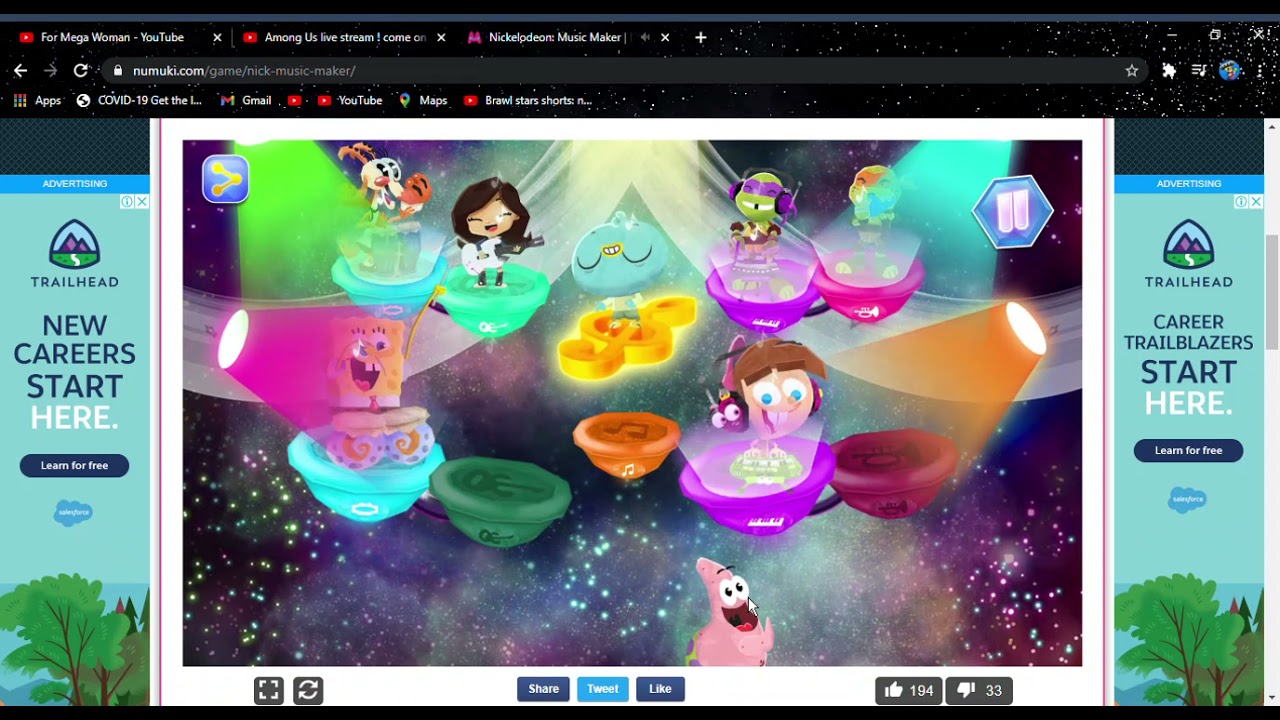Screen dimensions: 1280x720
Task: Click the Facebook Like button
Action: (x=660, y=689)
